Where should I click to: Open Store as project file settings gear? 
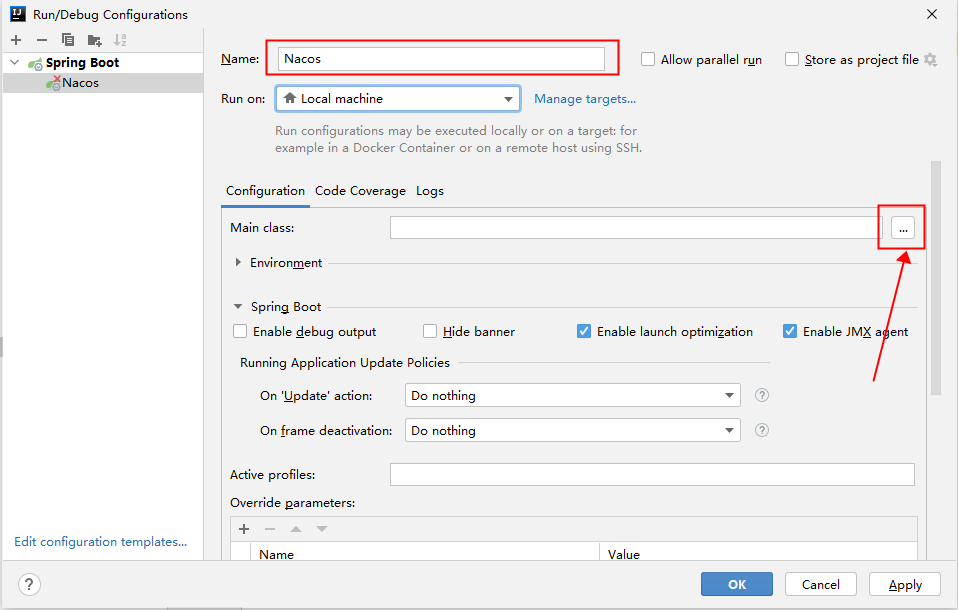coord(930,59)
